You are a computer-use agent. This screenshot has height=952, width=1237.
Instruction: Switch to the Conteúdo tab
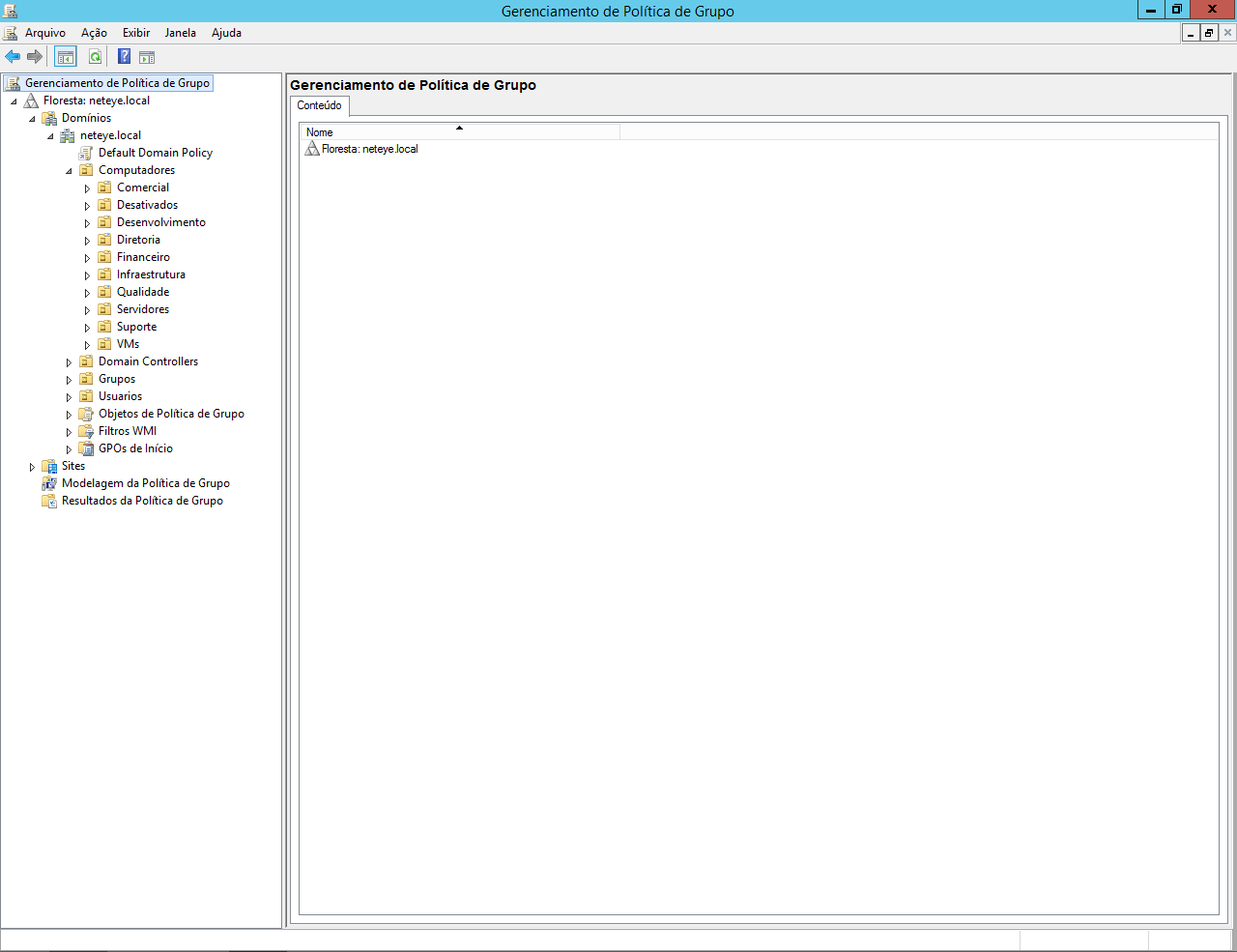[x=319, y=105]
